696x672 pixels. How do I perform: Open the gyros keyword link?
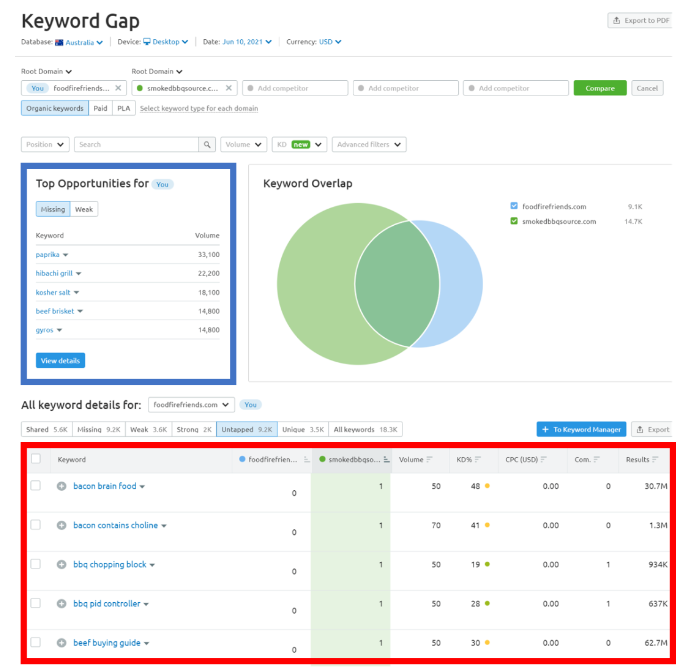pyautogui.click(x=44, y=330)
